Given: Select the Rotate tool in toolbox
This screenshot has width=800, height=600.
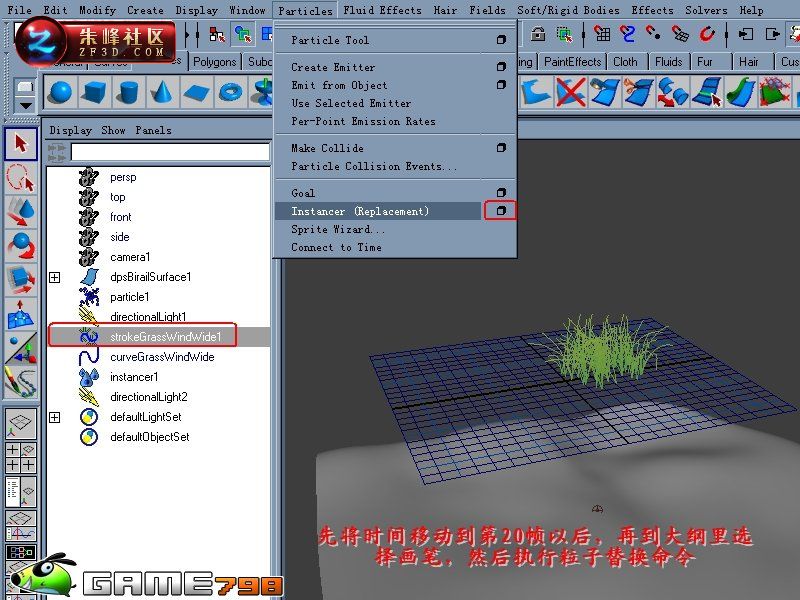Looking at the screenshot, I should (21, 245).
